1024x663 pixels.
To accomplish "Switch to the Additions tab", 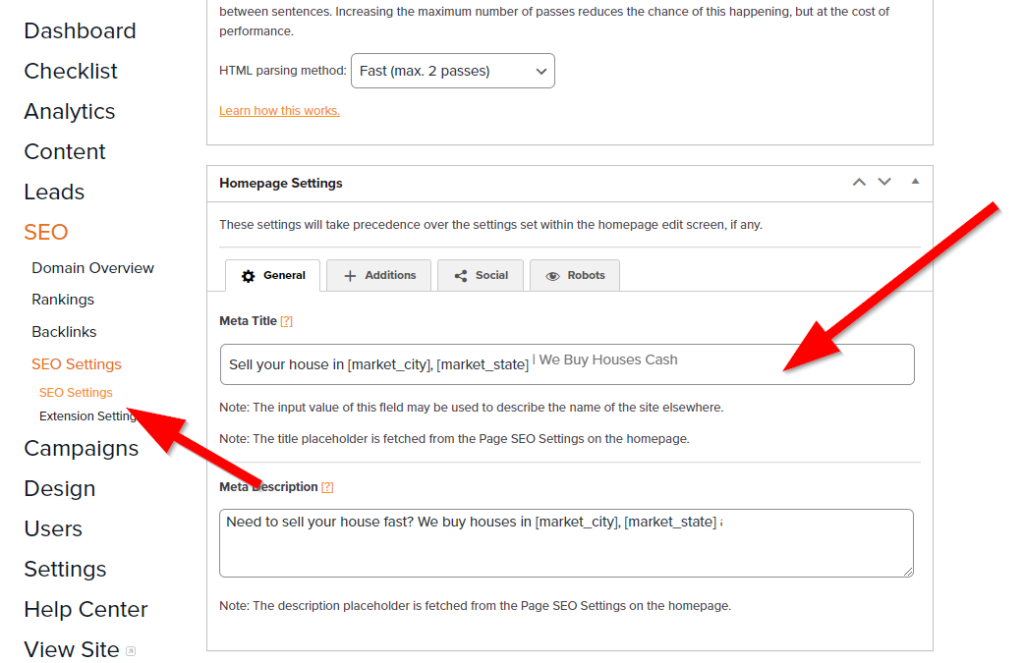I will point(379,276).
